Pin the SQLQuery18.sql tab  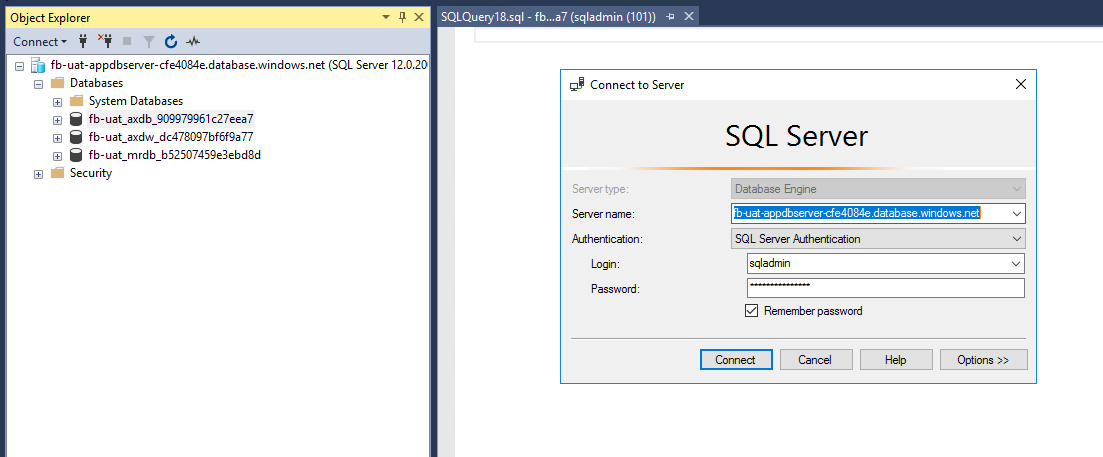tap(670, 17)
